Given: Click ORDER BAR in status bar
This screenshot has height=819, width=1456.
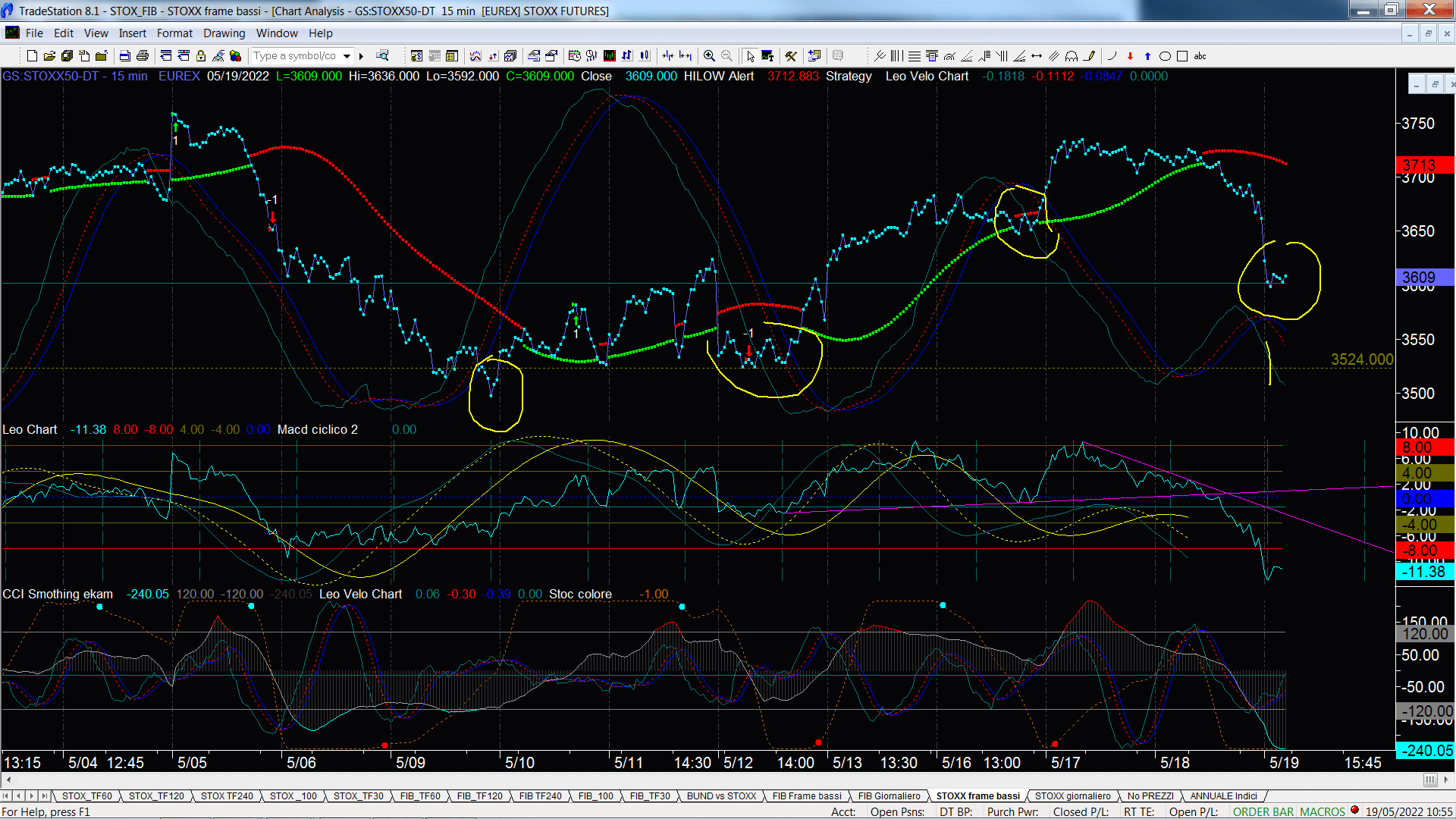Looking at the screenshot, I should pos(1263,812).
